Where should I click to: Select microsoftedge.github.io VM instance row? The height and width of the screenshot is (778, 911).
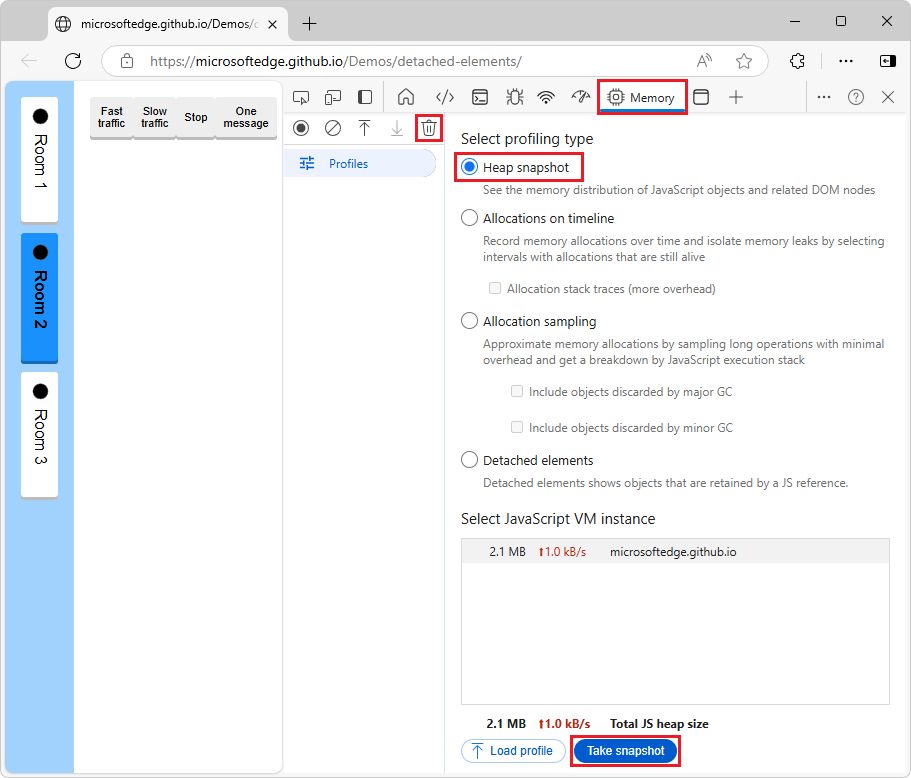click(x=675, y=551)
